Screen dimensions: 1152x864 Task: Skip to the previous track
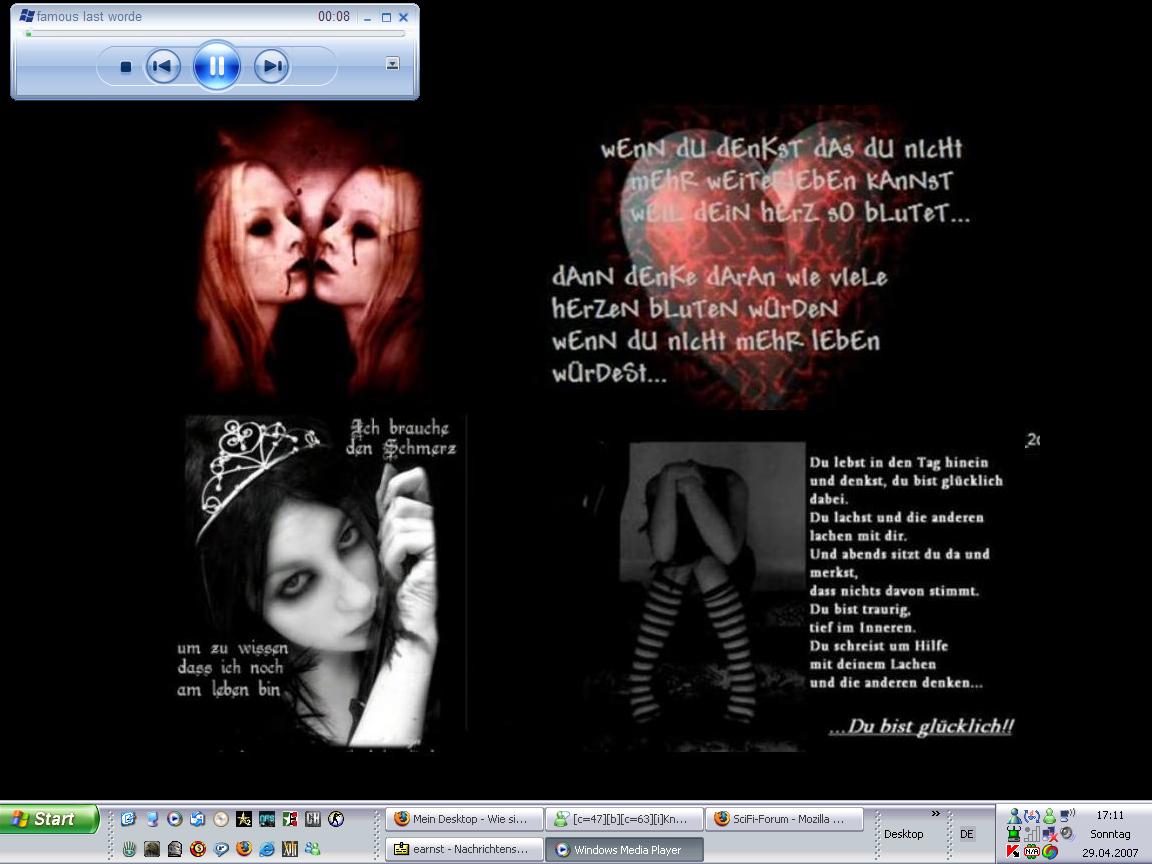pos(163,67)
